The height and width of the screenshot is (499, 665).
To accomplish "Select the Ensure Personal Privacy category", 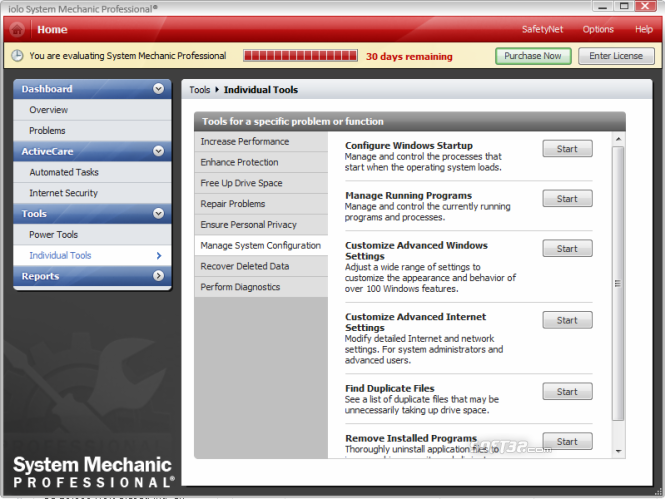I will pyautogui.click(x=261, y=225).
